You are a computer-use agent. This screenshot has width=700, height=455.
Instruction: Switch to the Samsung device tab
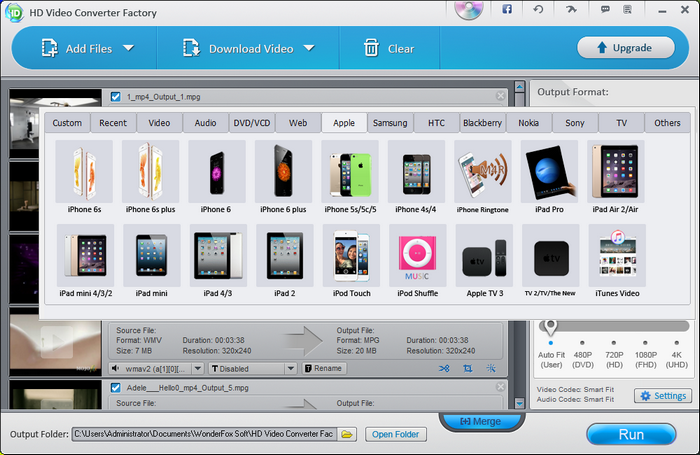(390, 123)
